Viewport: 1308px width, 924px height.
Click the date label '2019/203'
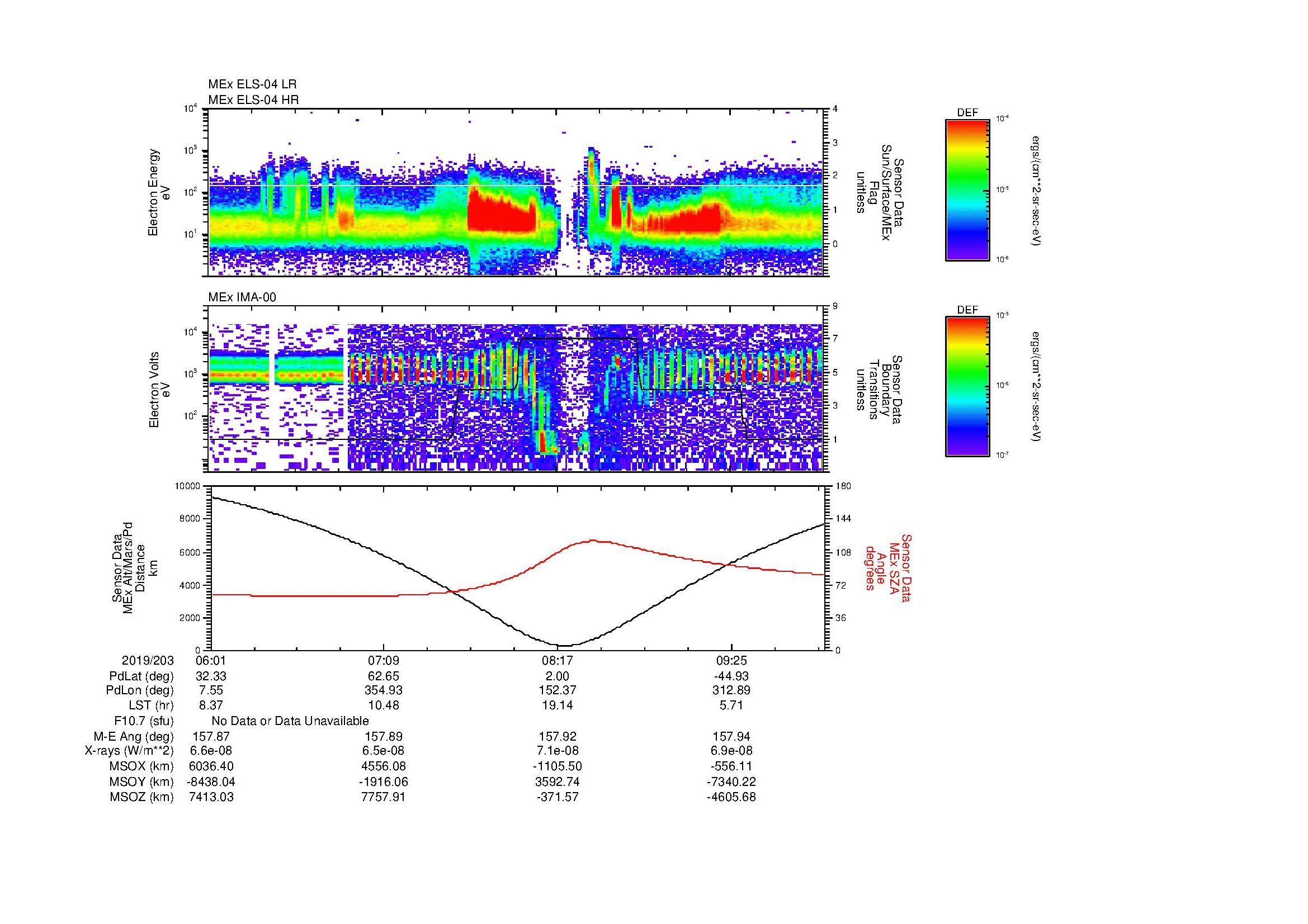tap(148, 661)
